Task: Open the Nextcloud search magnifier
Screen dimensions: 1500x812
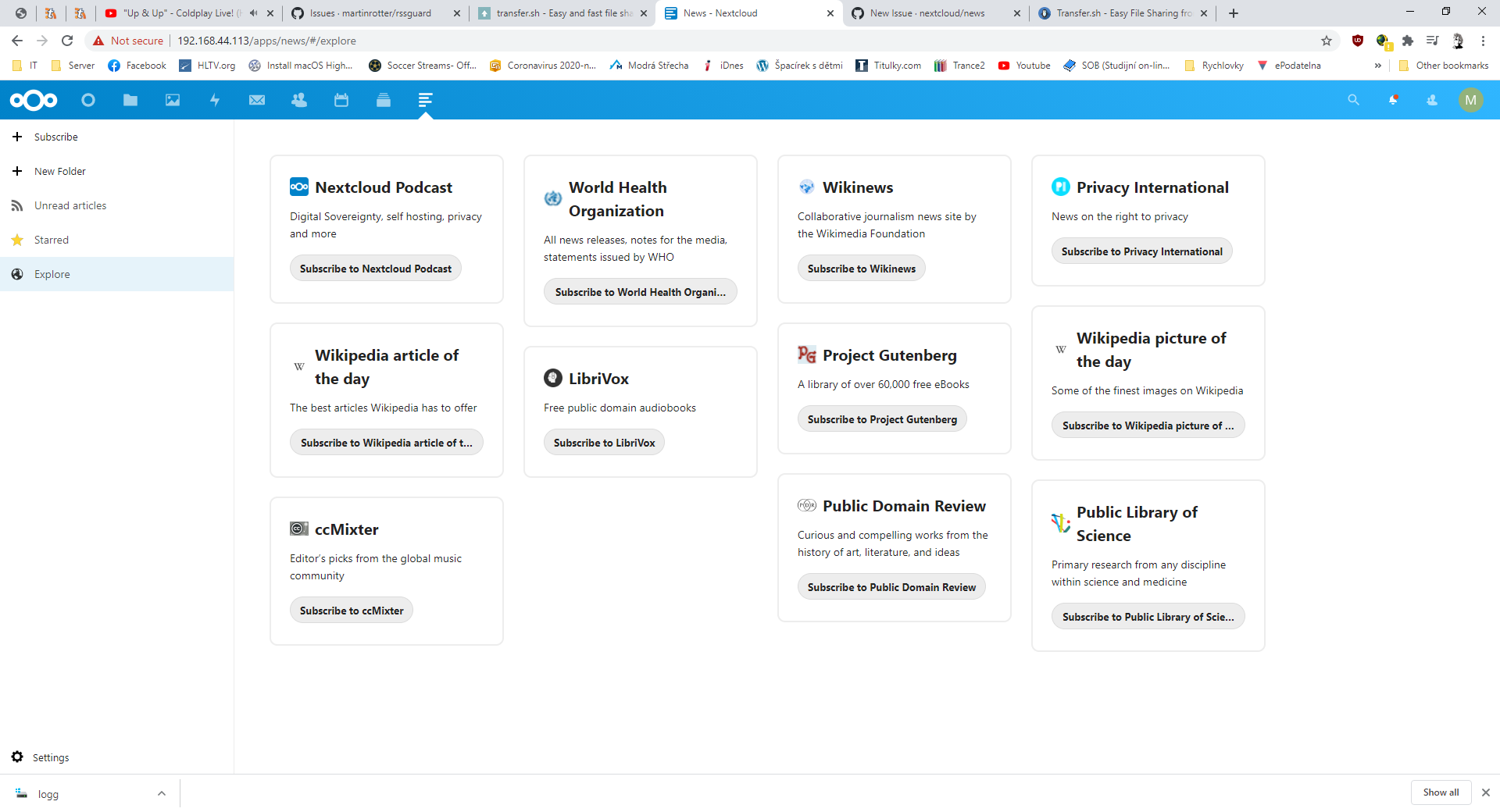Action: 1353,100
